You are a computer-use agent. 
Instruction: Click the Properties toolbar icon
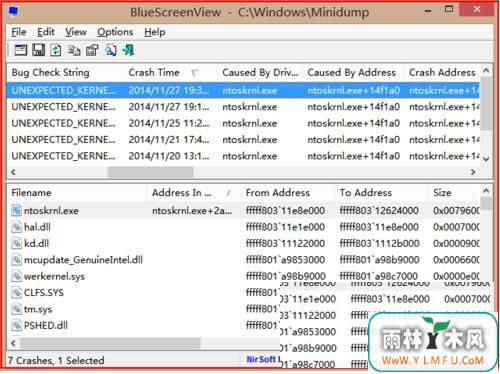92,50
